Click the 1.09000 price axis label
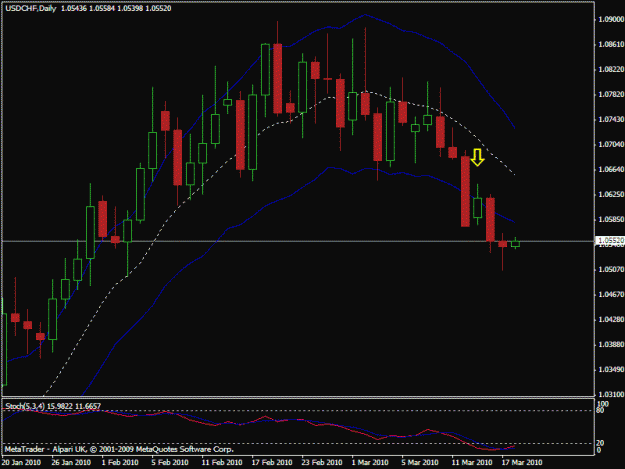 tap(611, 19)
